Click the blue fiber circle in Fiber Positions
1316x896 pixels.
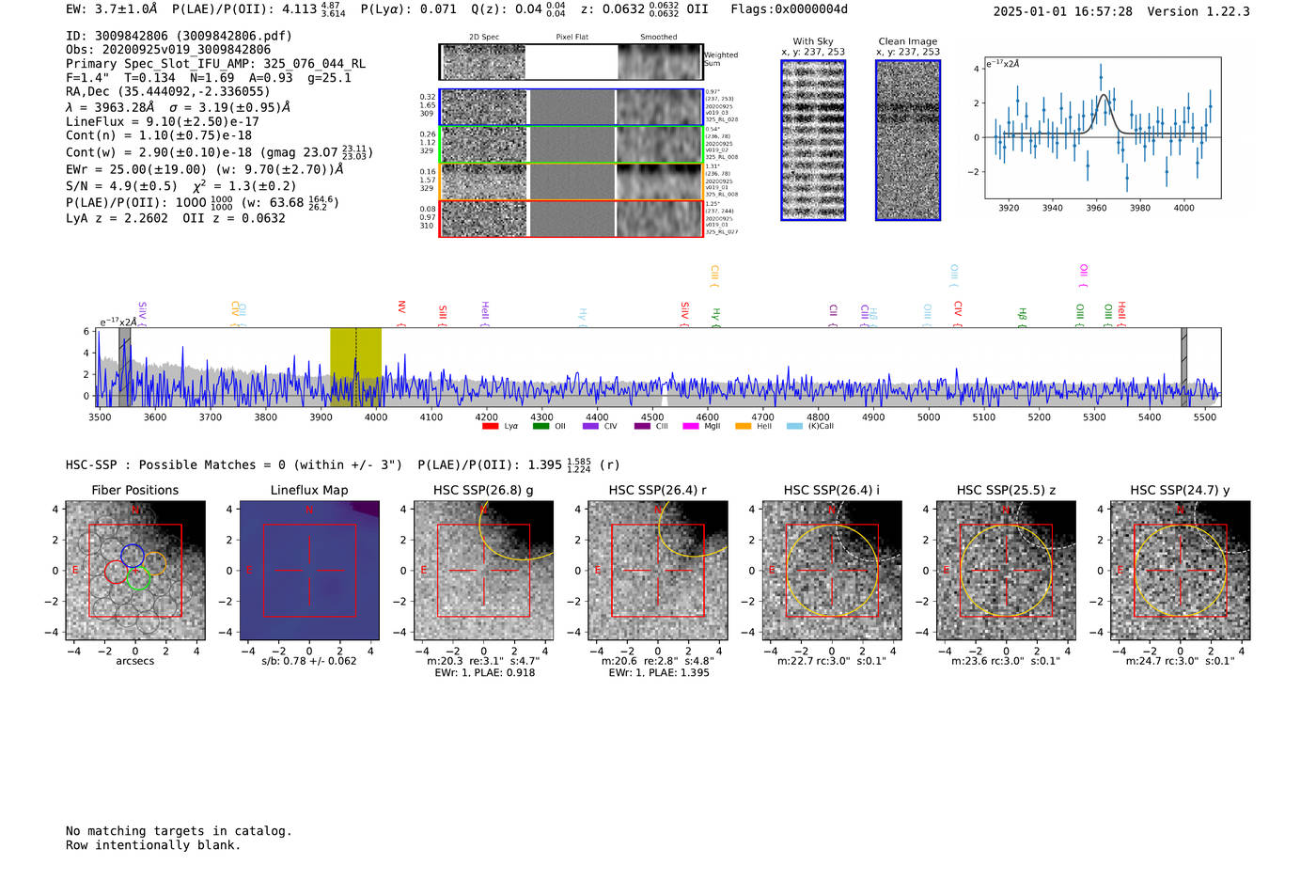click(x=133, y=555)
